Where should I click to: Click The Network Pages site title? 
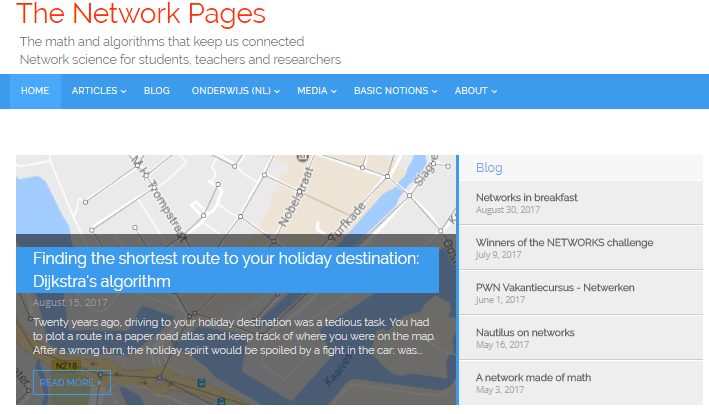[x=141, y=14]
